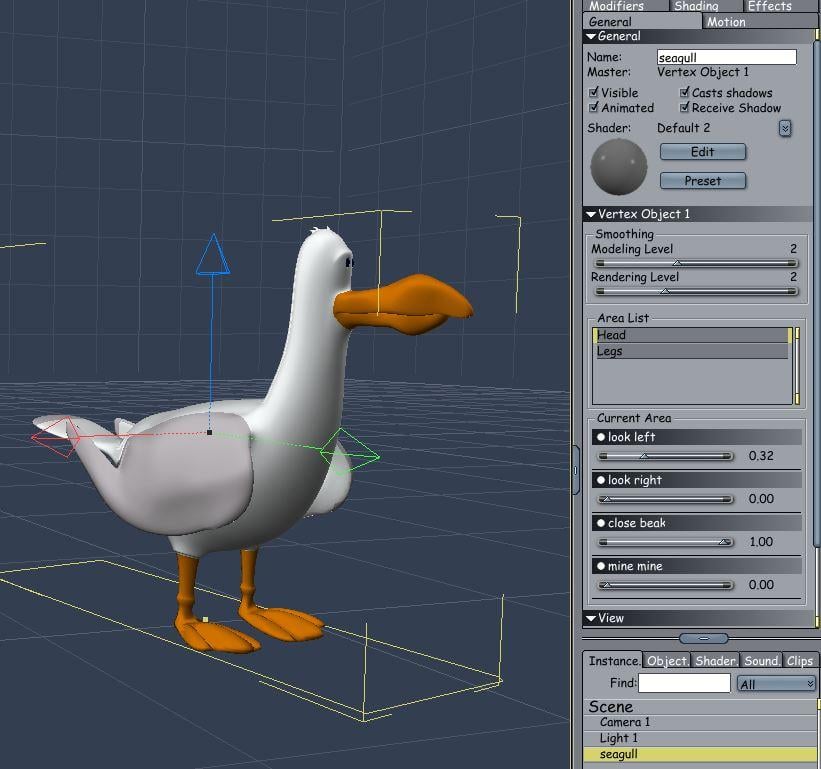Open the Sound tab in the browser
This screenshot has width=821, height=769.
[x=761, y=661]
